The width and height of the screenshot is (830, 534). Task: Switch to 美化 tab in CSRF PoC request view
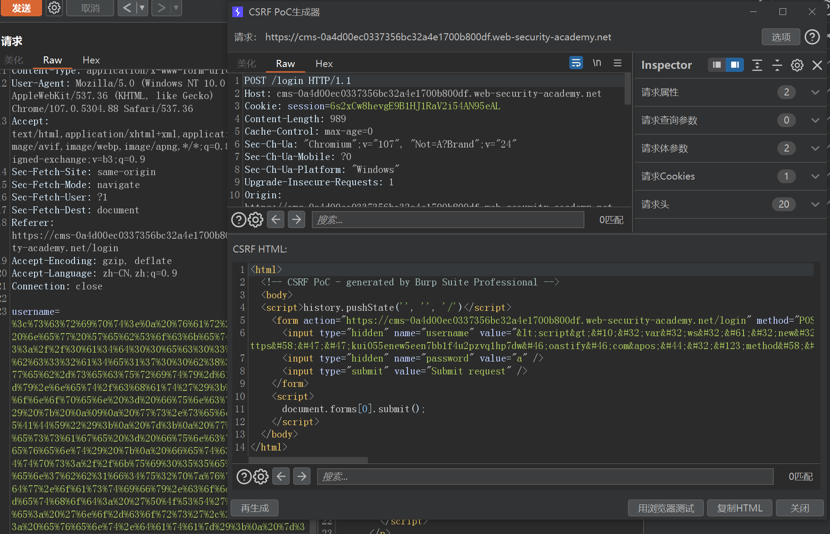pyautogui.click(x=246, y=64)
